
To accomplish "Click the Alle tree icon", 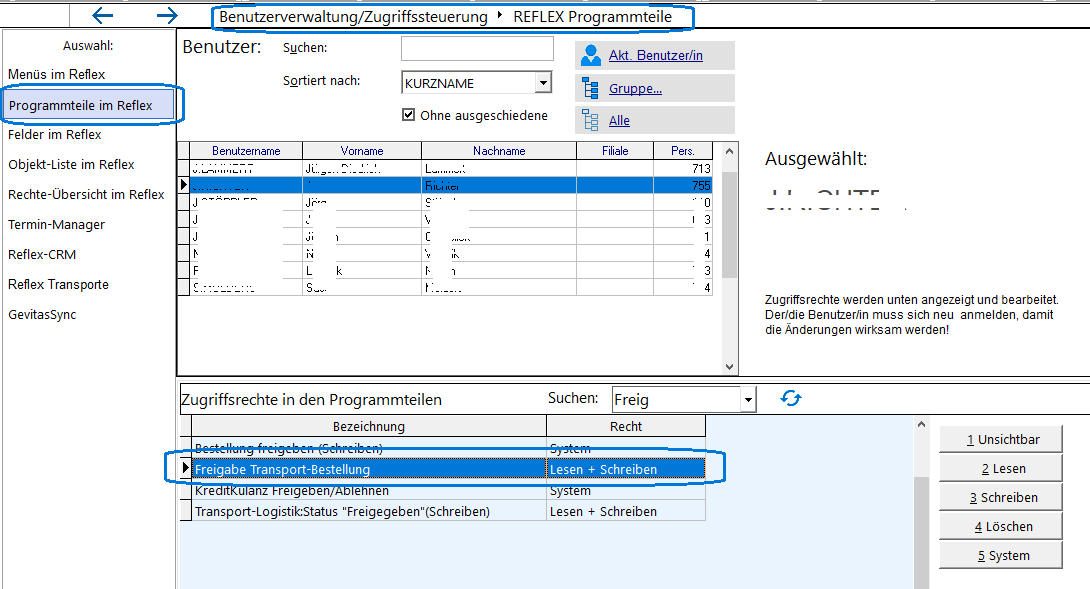I will (590, 120).
